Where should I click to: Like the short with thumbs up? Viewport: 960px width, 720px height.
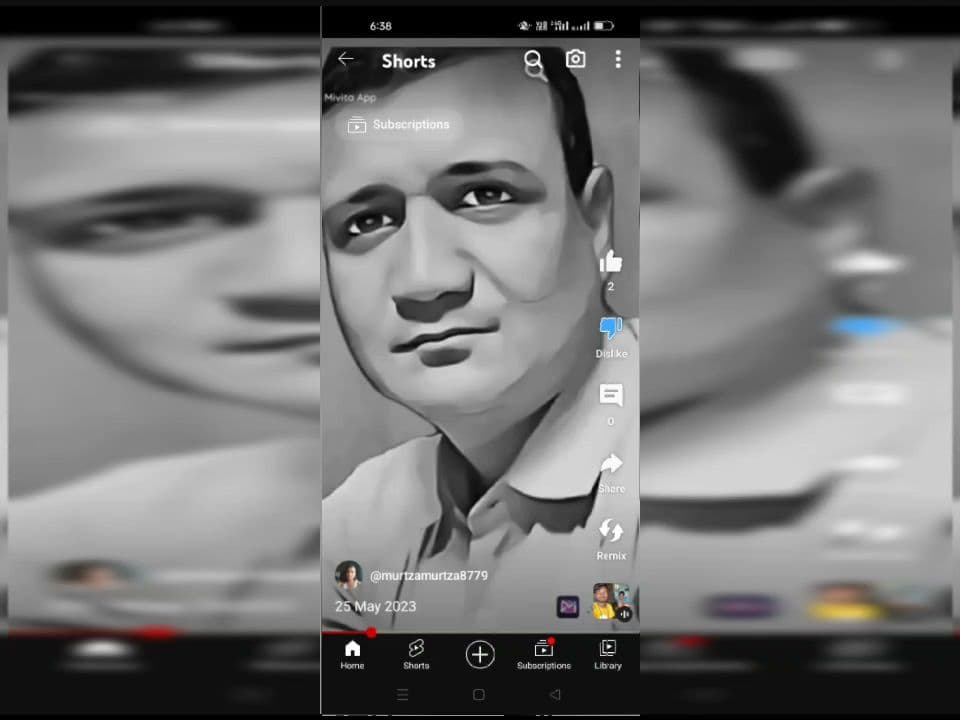point(610,263)
